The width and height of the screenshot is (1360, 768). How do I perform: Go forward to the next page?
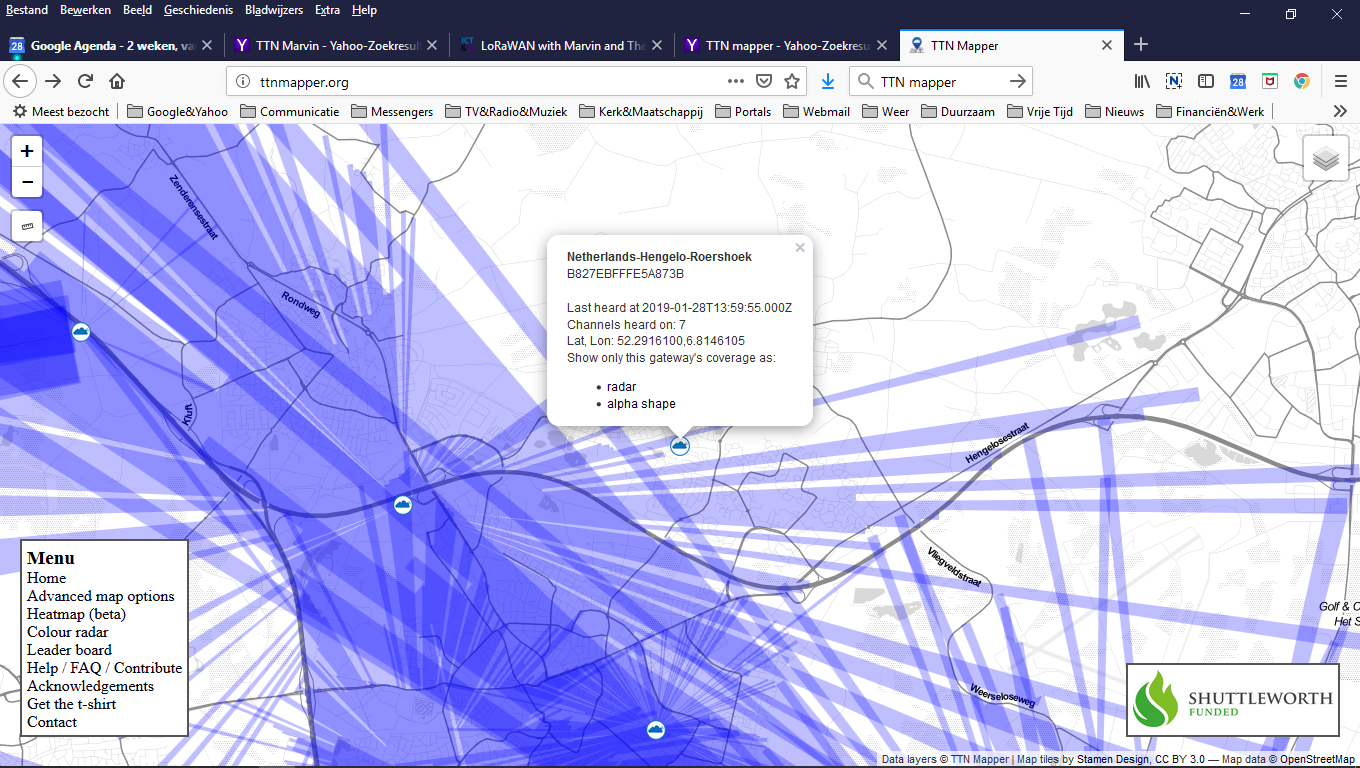coord(54,81)
